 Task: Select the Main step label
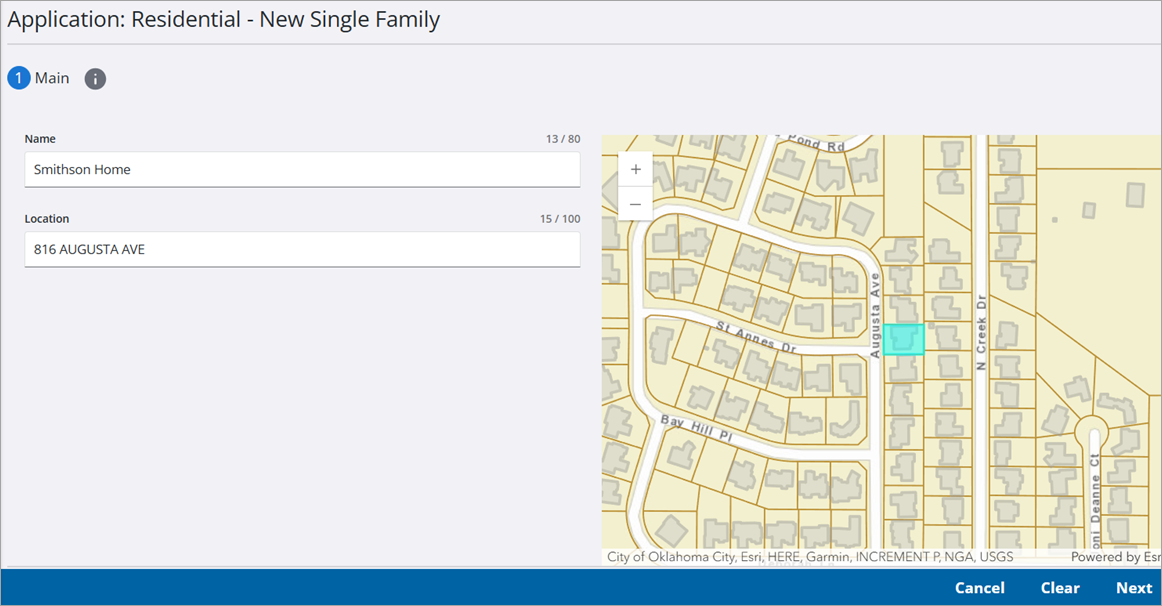pyautogui.click(x=52, y=78)
